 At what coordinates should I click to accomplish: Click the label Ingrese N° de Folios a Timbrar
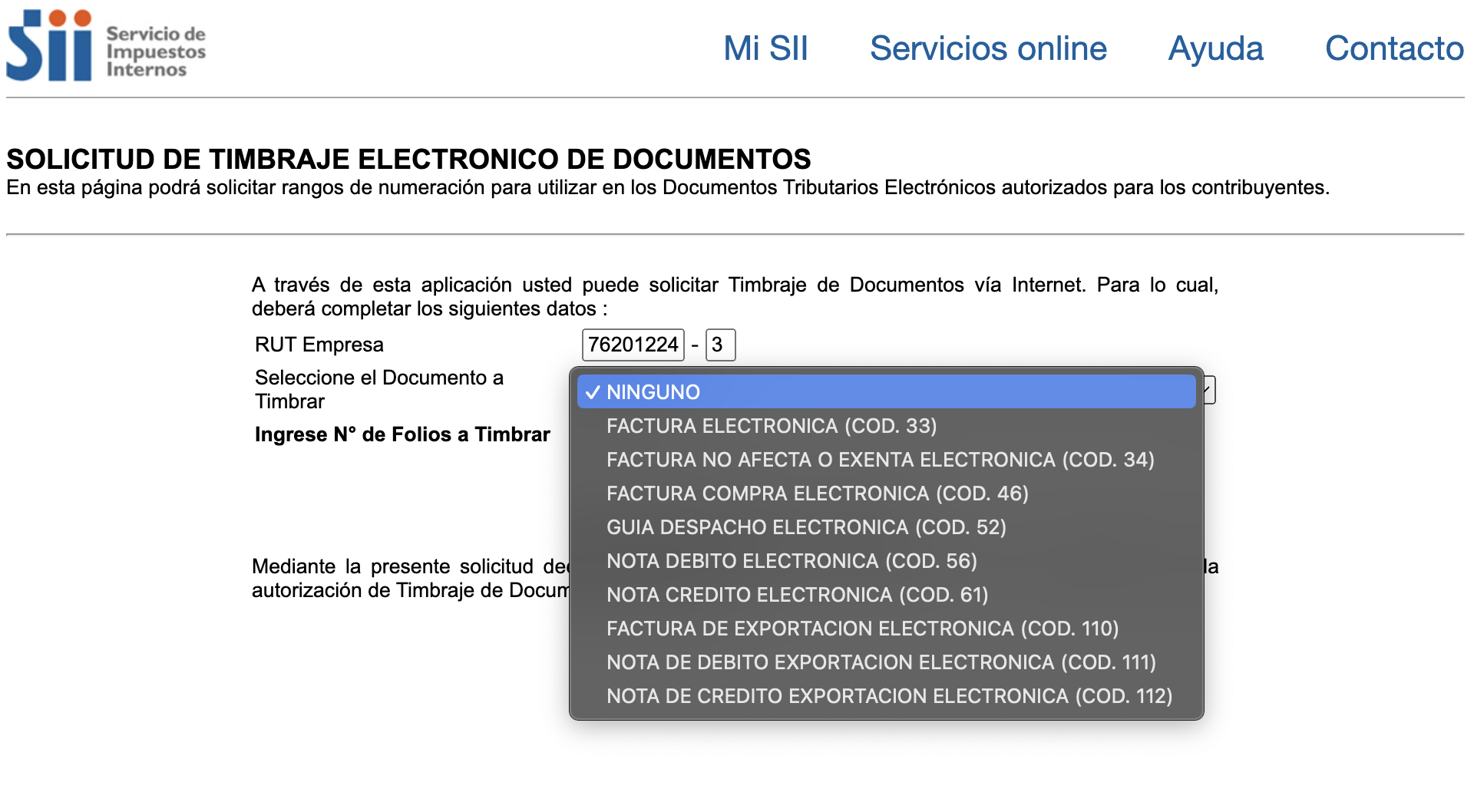(x=402, y=434)
